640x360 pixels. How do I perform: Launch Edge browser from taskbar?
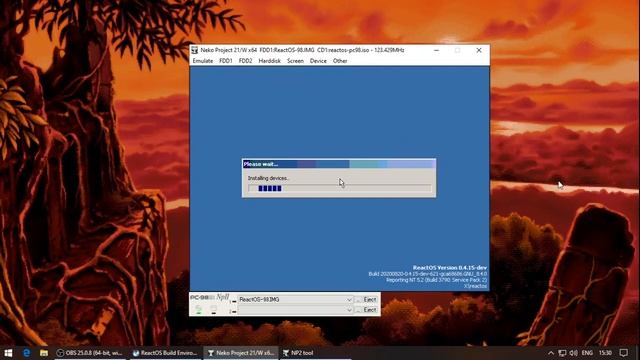tap(27, 353)
